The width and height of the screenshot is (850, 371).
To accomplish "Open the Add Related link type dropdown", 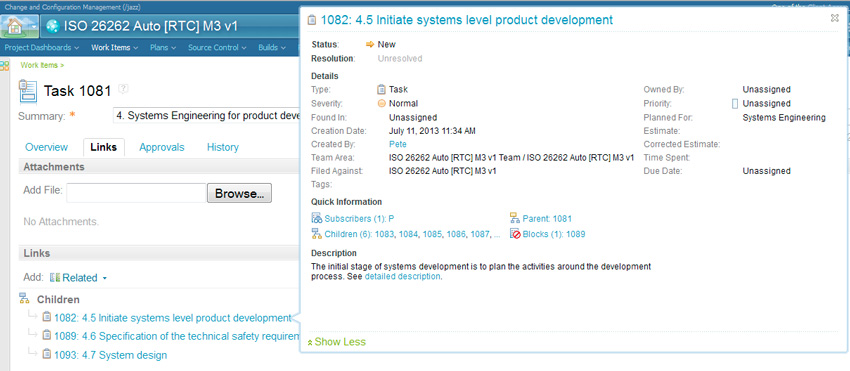I will [79, 278].
